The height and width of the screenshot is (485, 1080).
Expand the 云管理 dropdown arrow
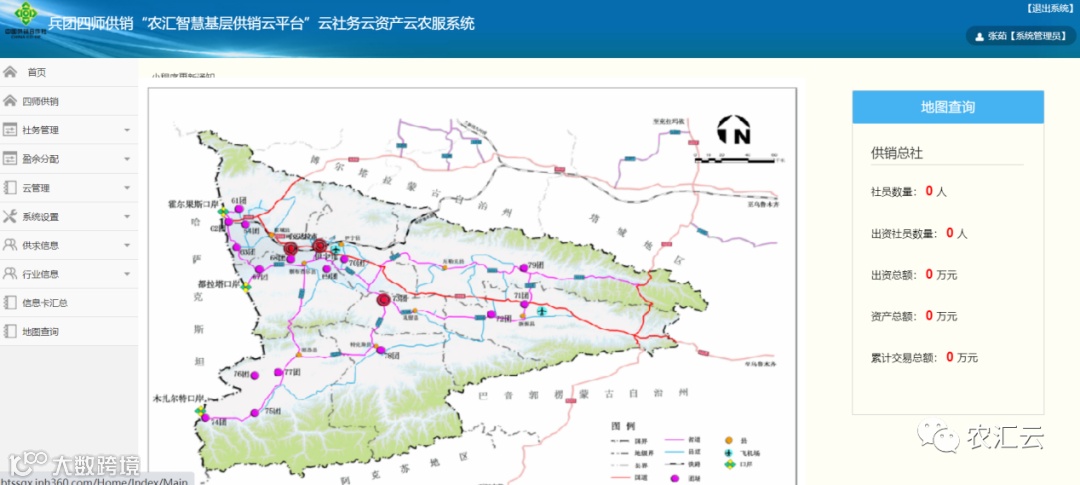click(x=127, y=188)
